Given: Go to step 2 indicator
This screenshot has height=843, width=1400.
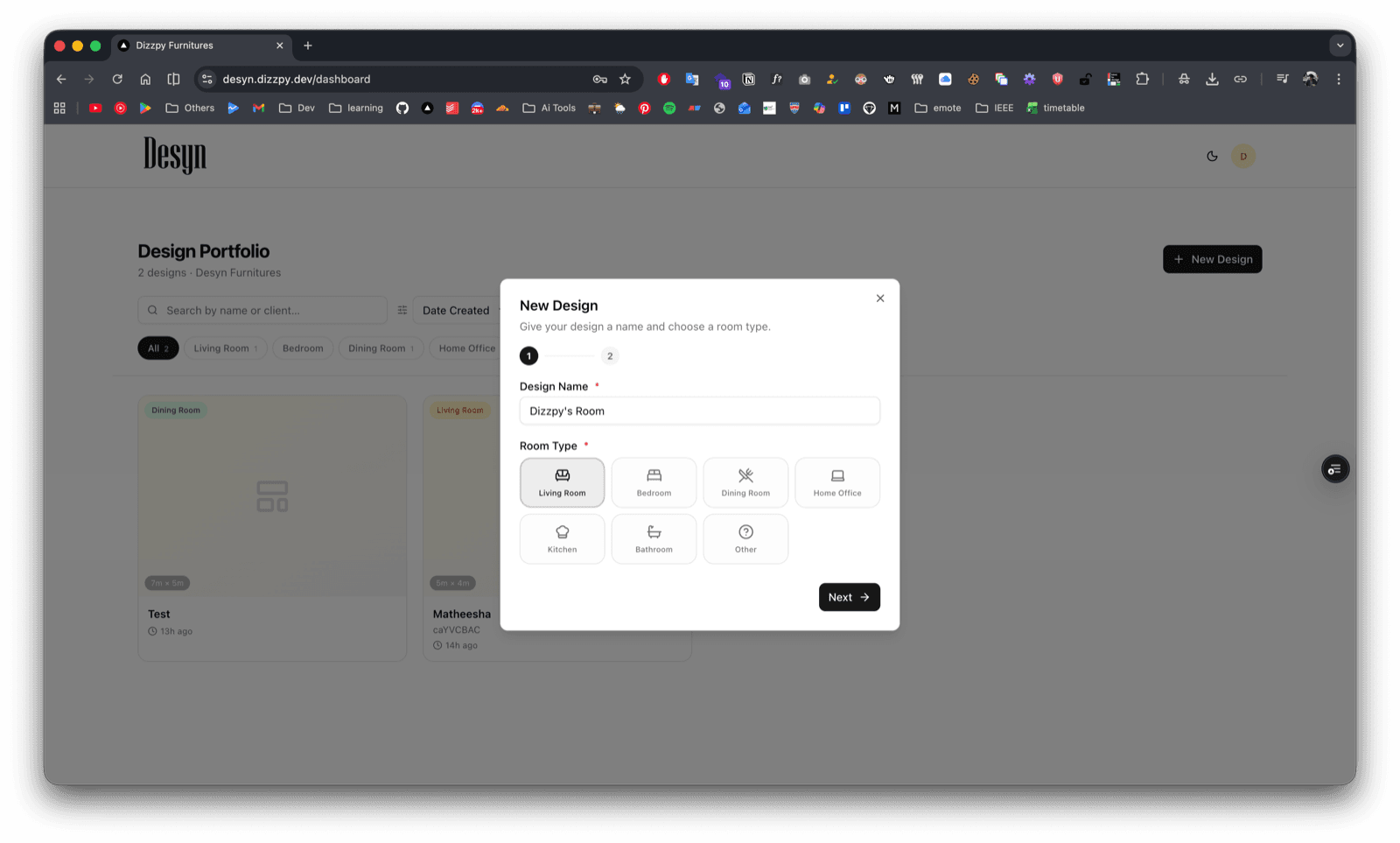Looking at the screenshot, I should click(610, 355).
